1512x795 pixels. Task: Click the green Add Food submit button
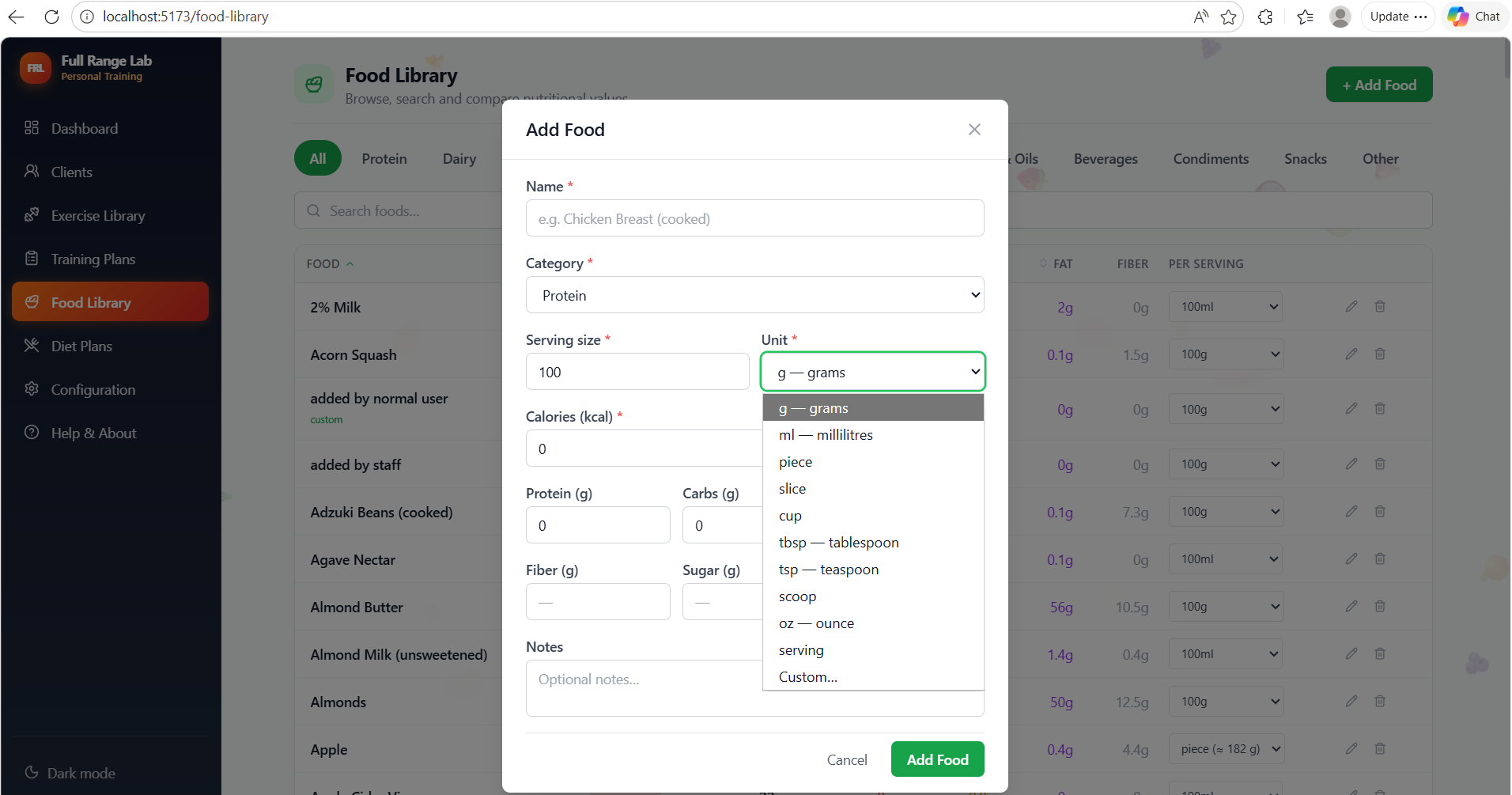[937, 759]
